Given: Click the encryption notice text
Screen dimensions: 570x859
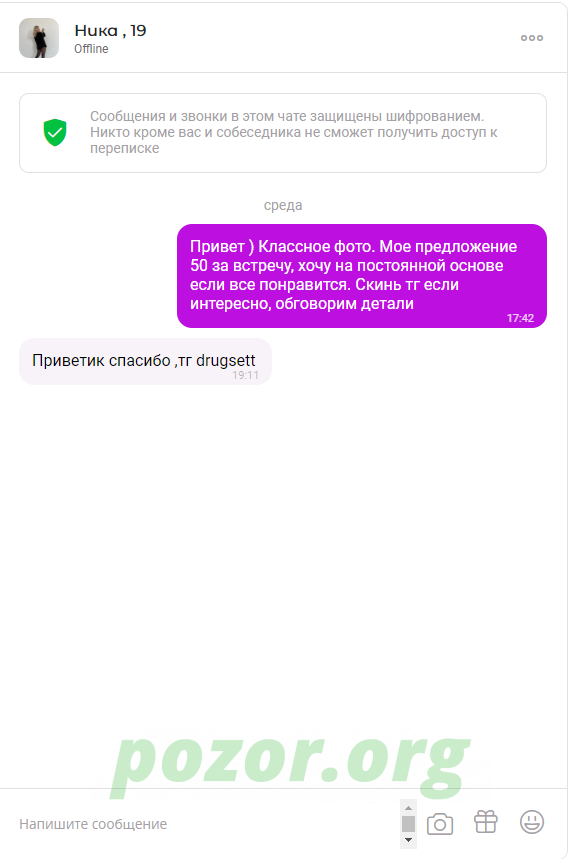Looking at the screenshot, I should coord(294,132).
